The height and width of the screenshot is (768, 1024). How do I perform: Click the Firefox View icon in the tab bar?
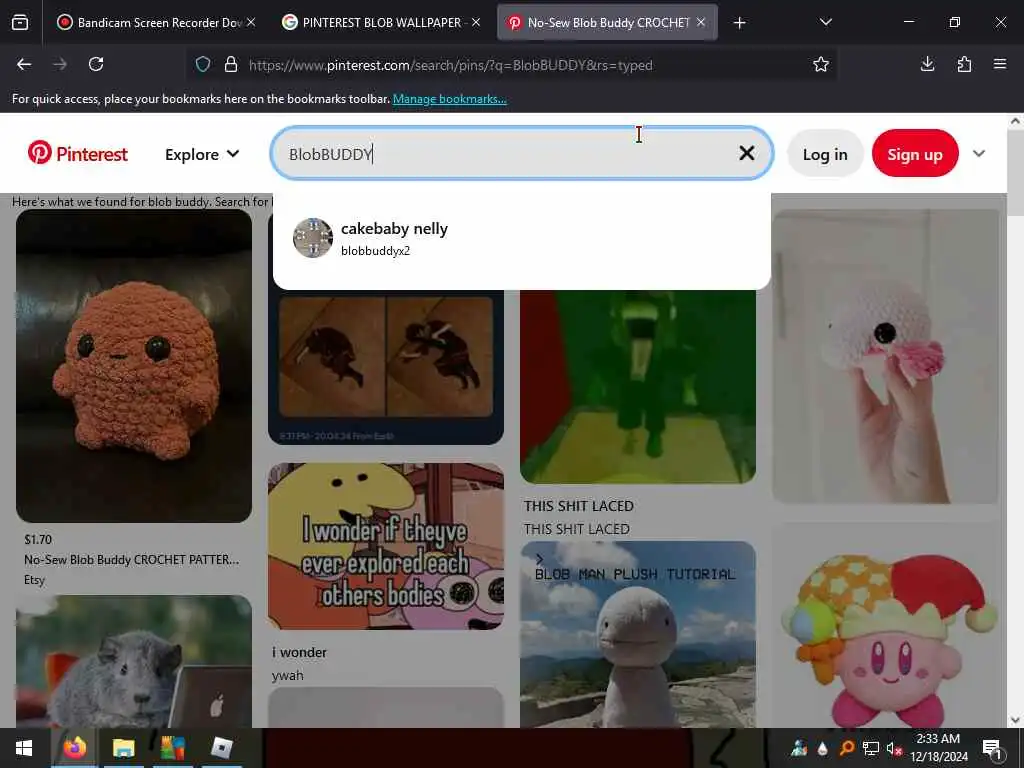pos(20,22)
